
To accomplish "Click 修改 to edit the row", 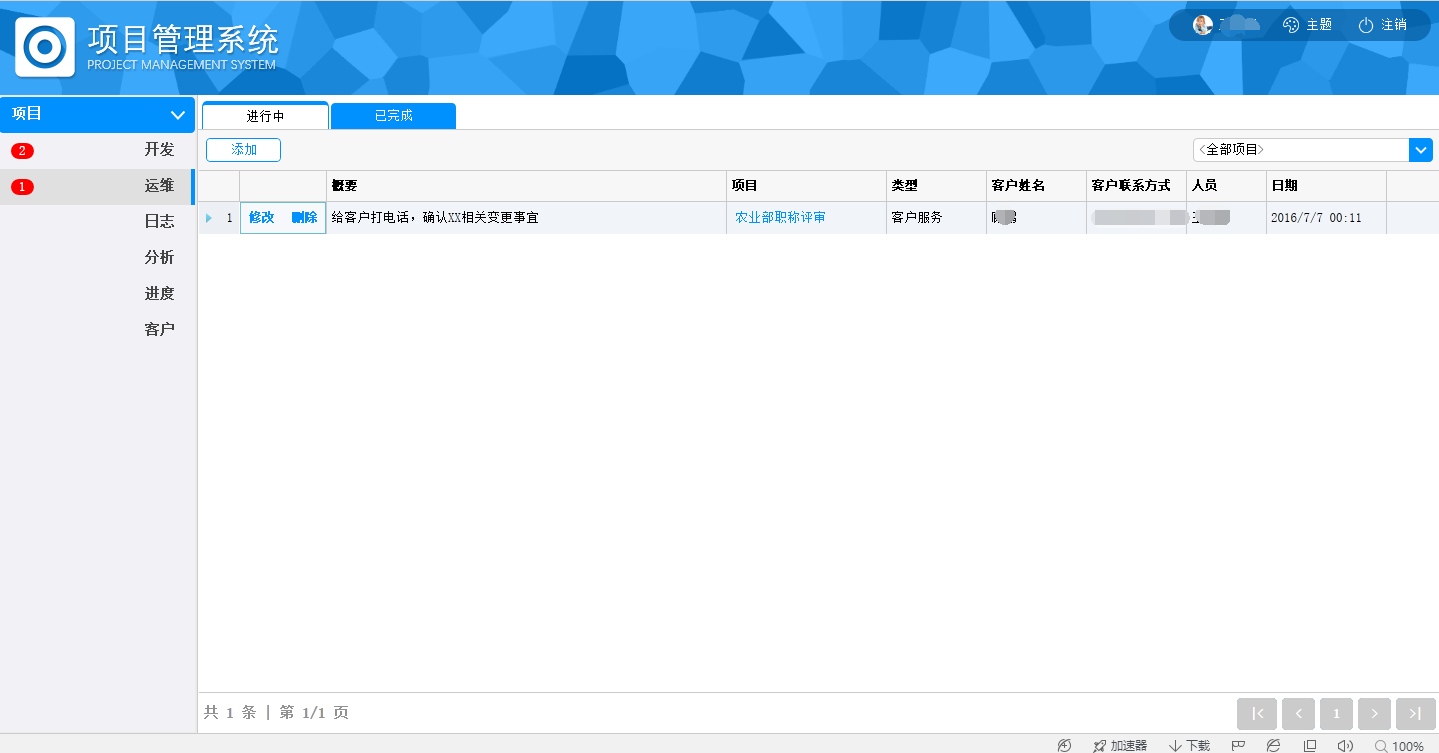I will pyautogui.click(x=261, y=217).
